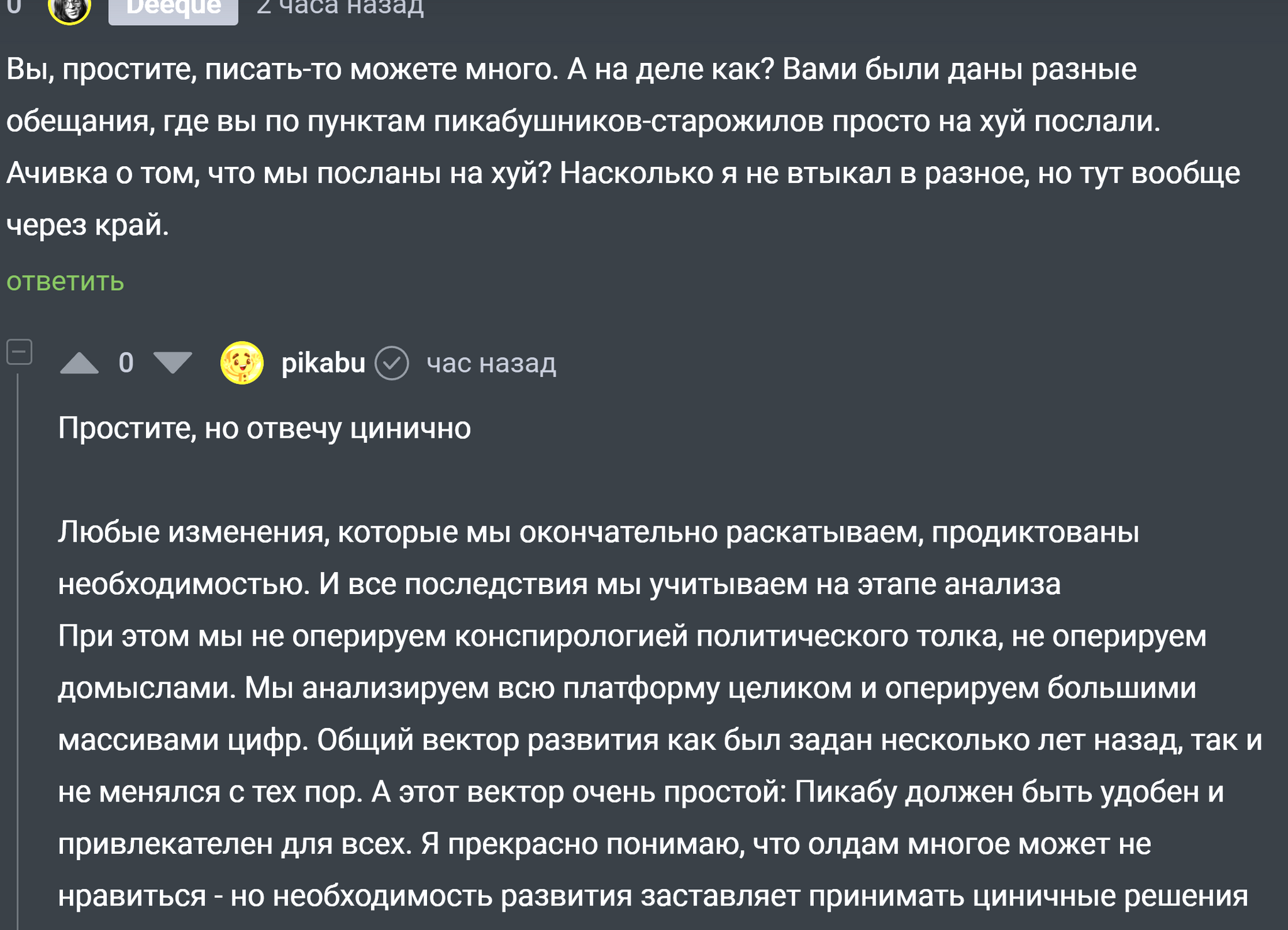Click the 'ответить' reply link
The width and height of the screenshot is (1288, 930).
[x=65, y=281]
